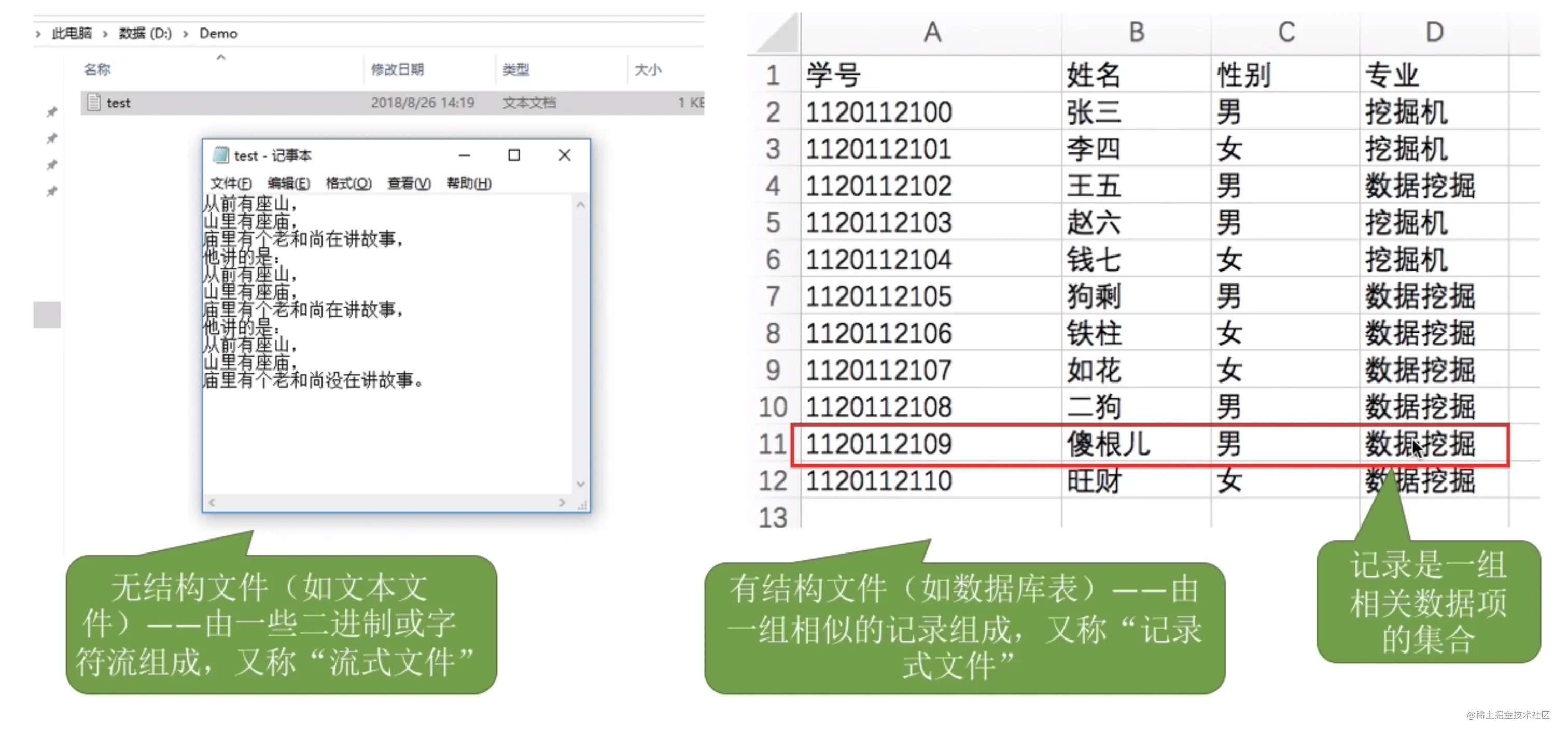Select row 11 header in spreadsheet
The width and height of the screenshot is (1568, 738).
click(773, 444)
